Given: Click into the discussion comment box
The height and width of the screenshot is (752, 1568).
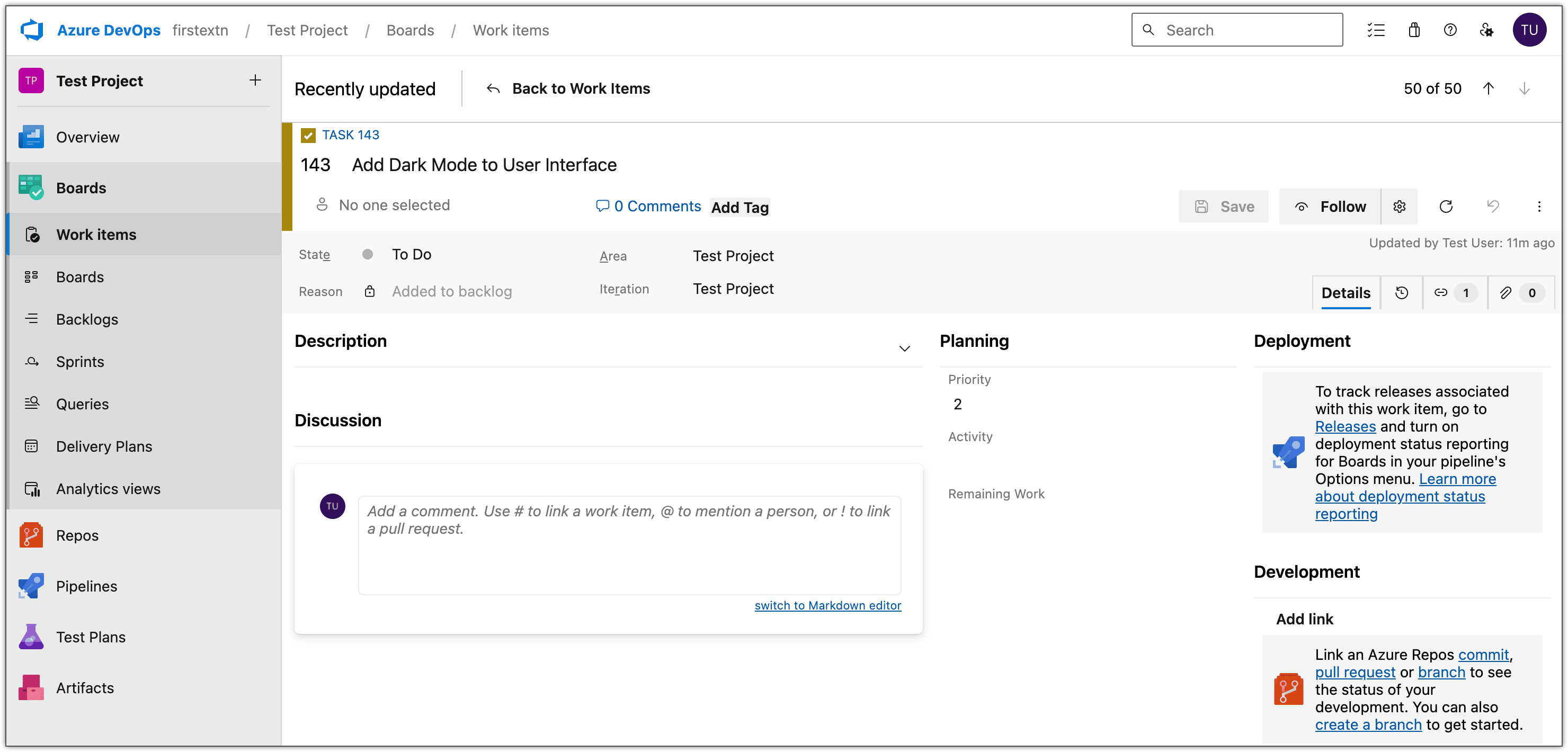Looking at the screenshot, I should point(629,544).
